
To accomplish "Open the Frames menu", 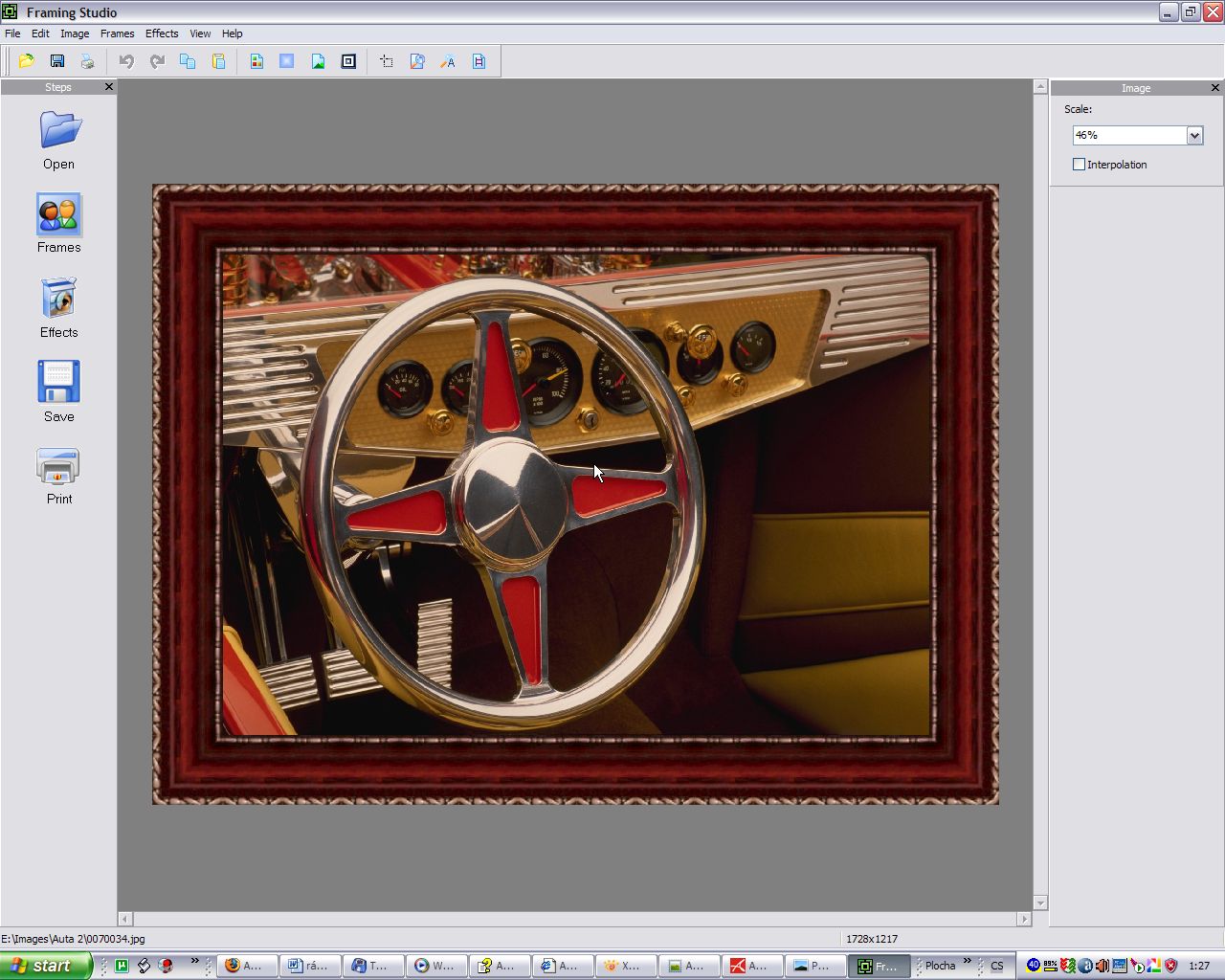I will [x=117, y=33].
